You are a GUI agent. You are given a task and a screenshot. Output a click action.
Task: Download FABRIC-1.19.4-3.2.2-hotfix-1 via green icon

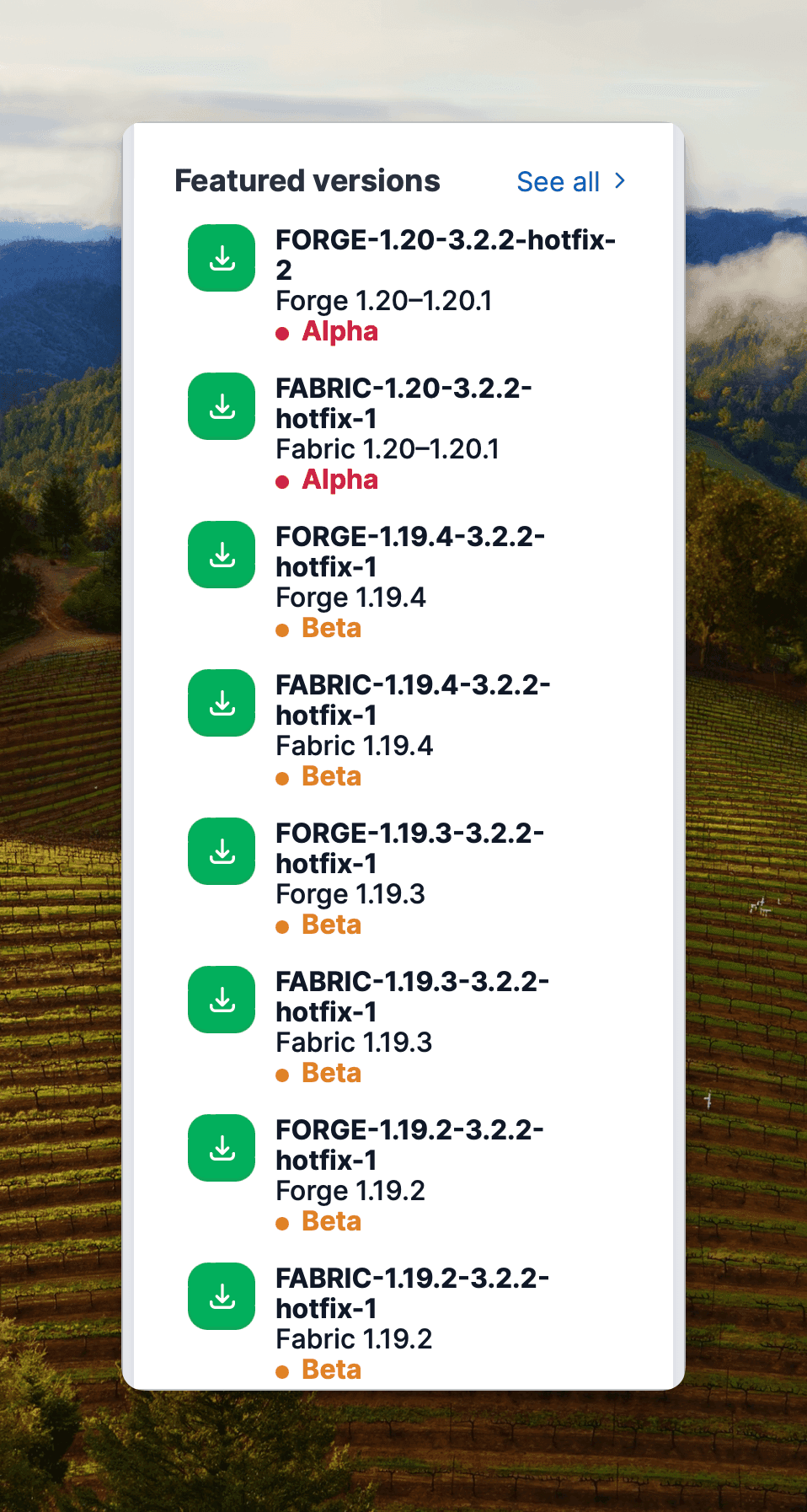(222, 703)
